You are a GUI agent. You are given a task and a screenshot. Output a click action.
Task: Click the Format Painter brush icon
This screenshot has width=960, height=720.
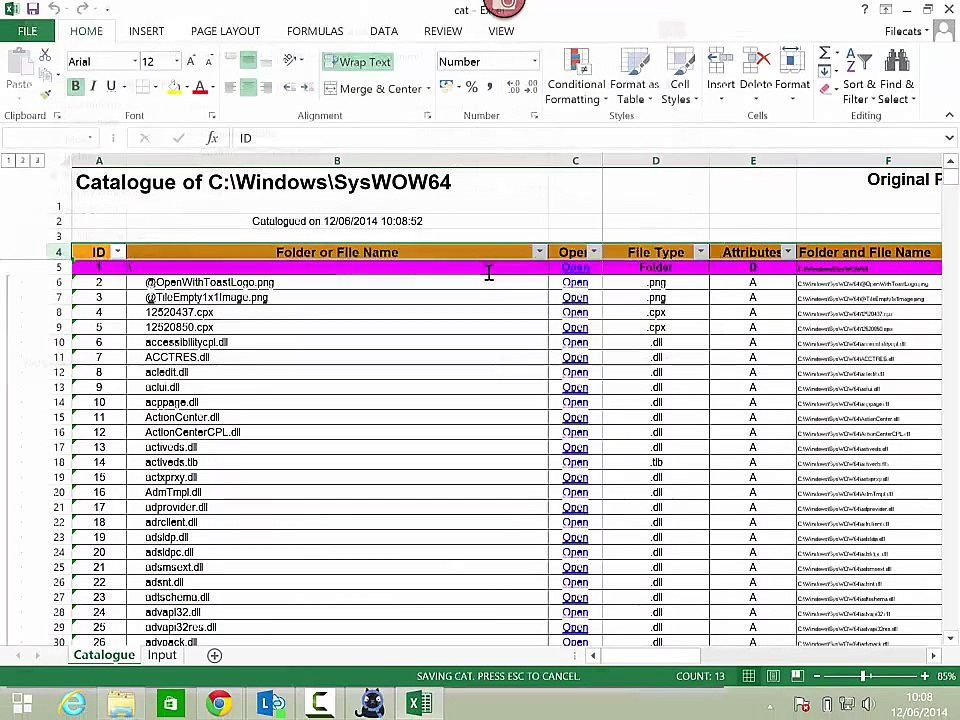45,94
